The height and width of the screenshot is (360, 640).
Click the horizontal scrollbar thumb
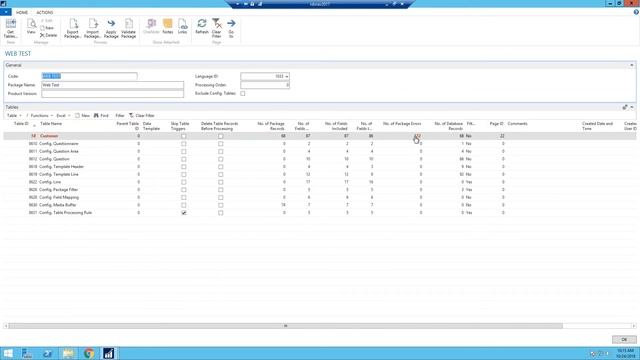click(x=285, y=326)
